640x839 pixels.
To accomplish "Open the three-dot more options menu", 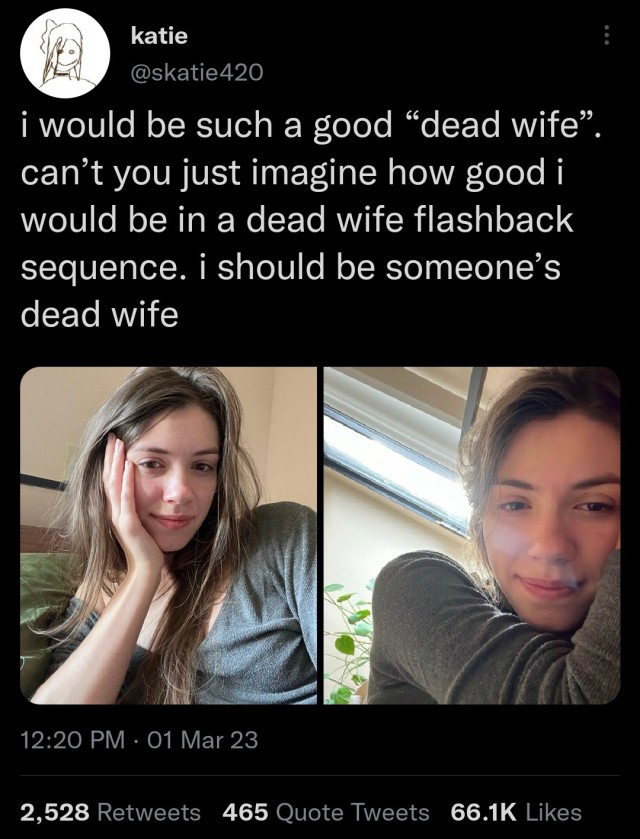I will (x=606, y=35).
